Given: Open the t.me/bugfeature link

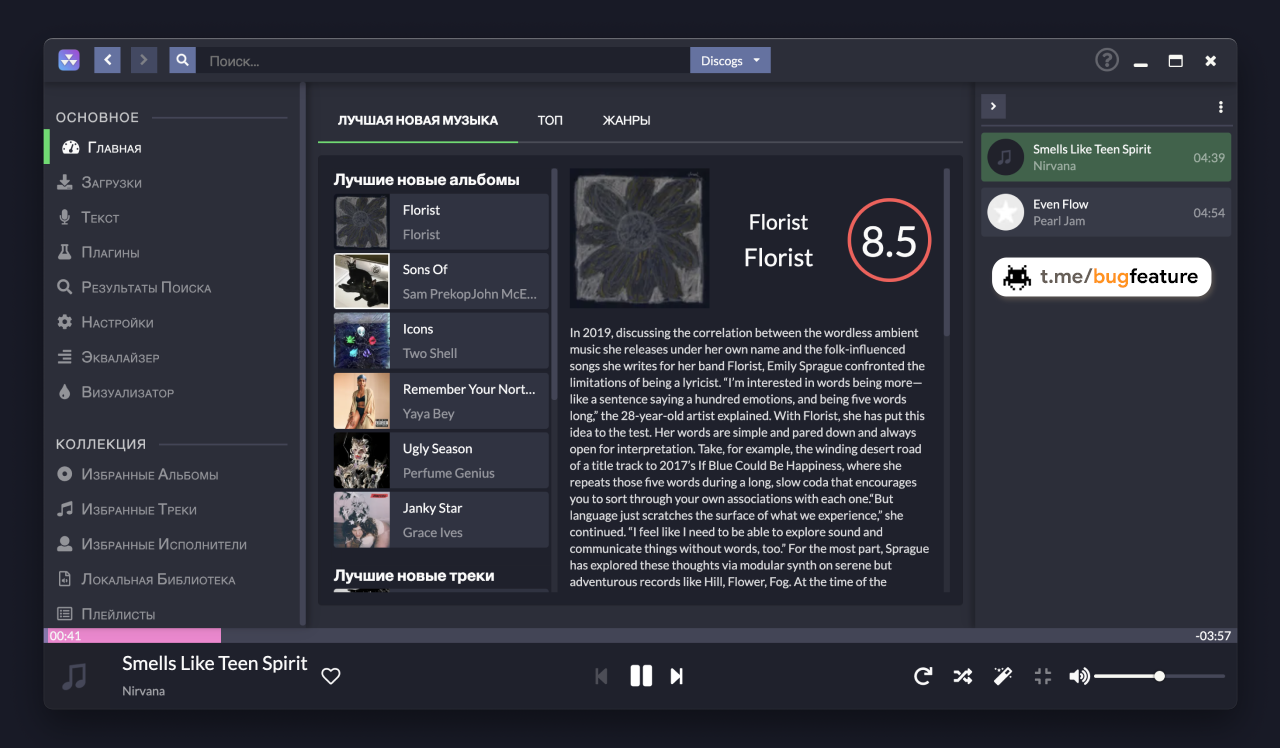Looking at the screenshot, I should [x=1101, y=277].
